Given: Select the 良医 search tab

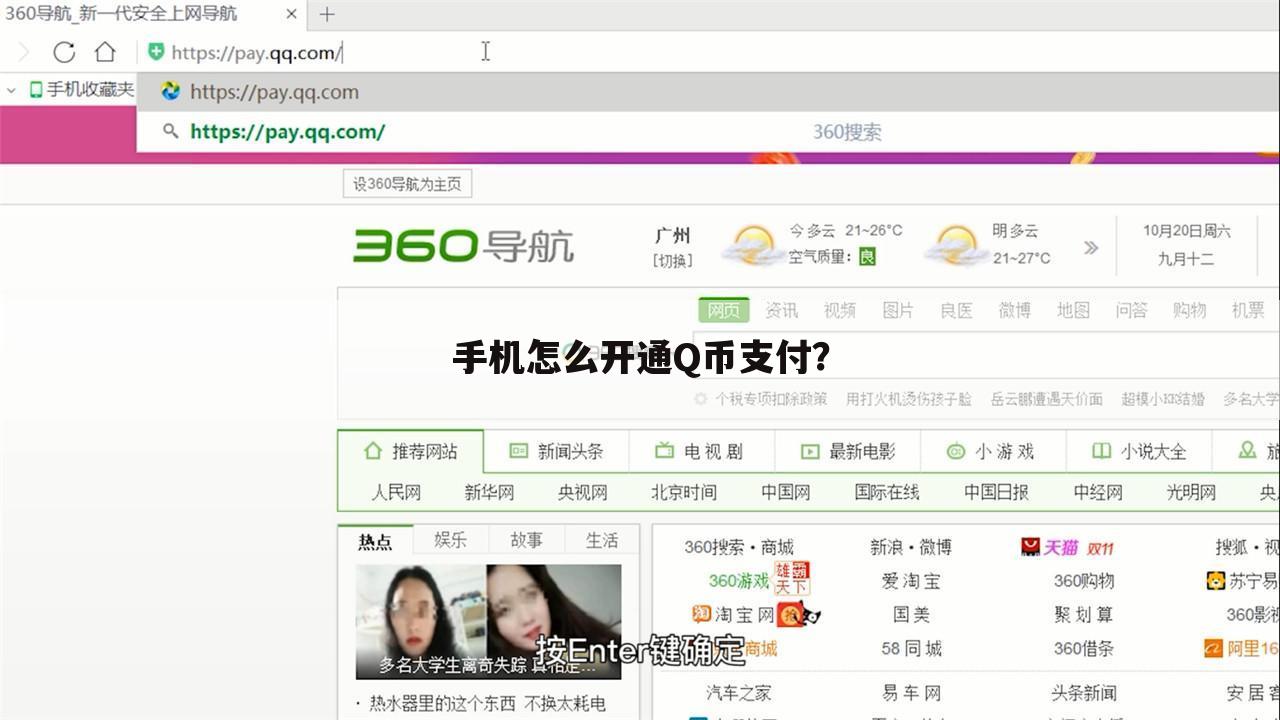Looking at the screenshot, I should 956,310.
